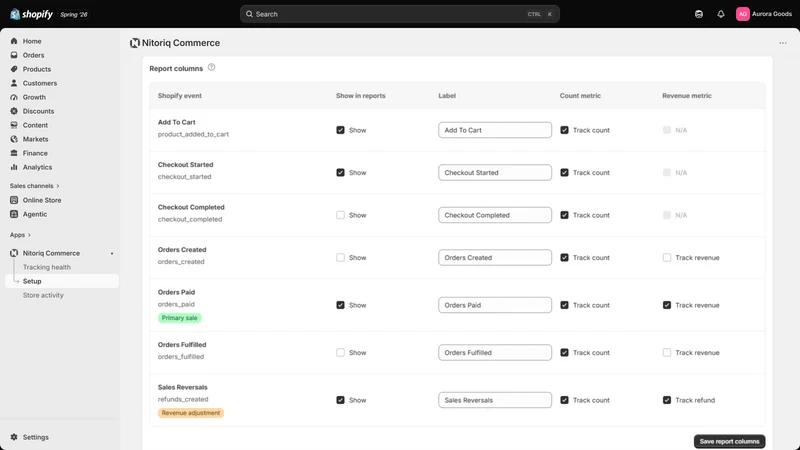800x450 pixels.
Task: Check Show for Checkout Completed
Action: (340, 215)
